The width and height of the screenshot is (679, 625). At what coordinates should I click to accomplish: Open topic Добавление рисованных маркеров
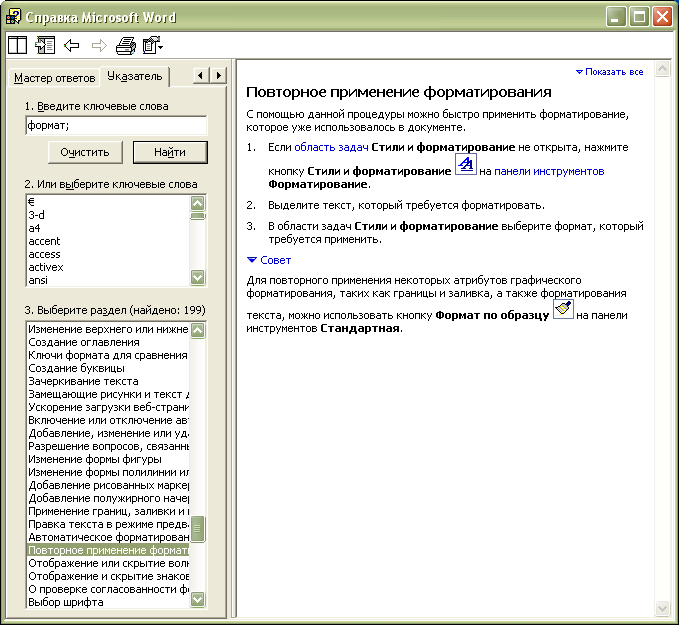tap(108, 485)
